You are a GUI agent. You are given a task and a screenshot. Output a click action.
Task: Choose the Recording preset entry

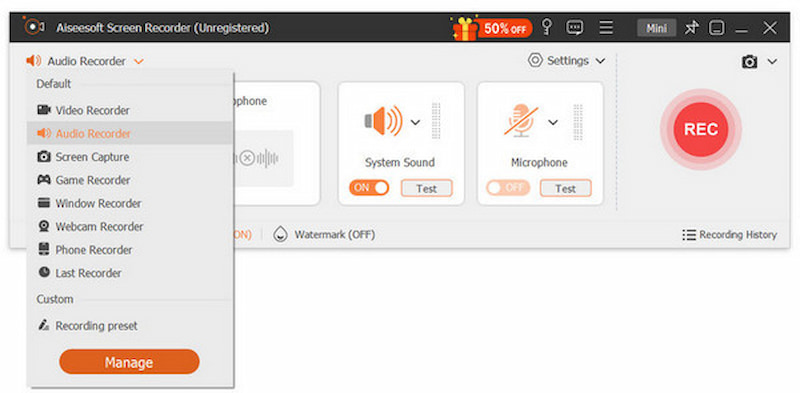click(130, 326)
